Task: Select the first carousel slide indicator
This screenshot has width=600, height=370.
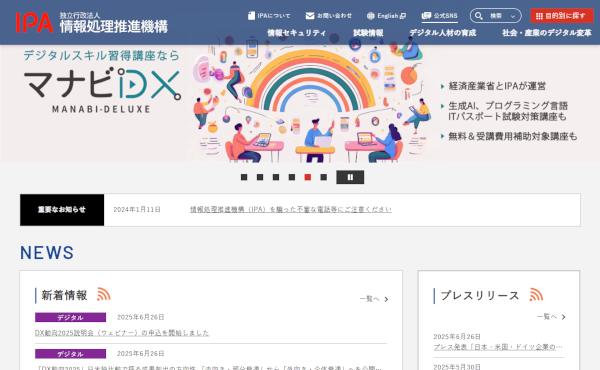Action: [x=244, y=177]
